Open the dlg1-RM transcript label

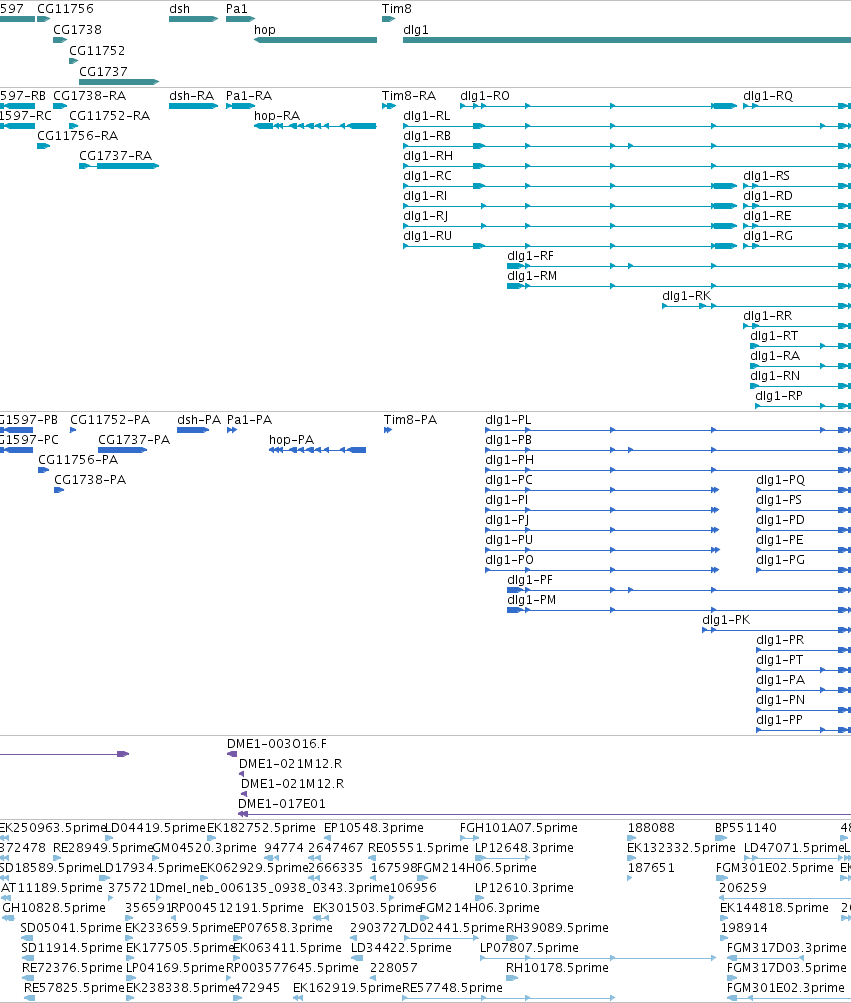coord(532,276)
